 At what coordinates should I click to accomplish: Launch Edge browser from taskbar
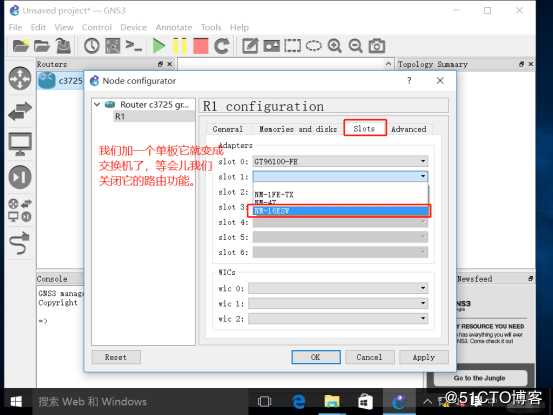pyautogui.click(x=298, y=402)
